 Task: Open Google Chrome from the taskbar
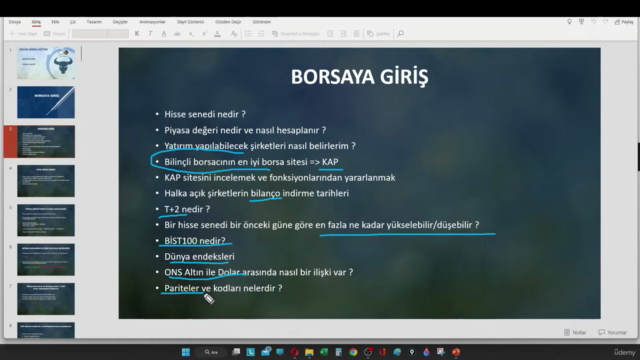point(353,352)
